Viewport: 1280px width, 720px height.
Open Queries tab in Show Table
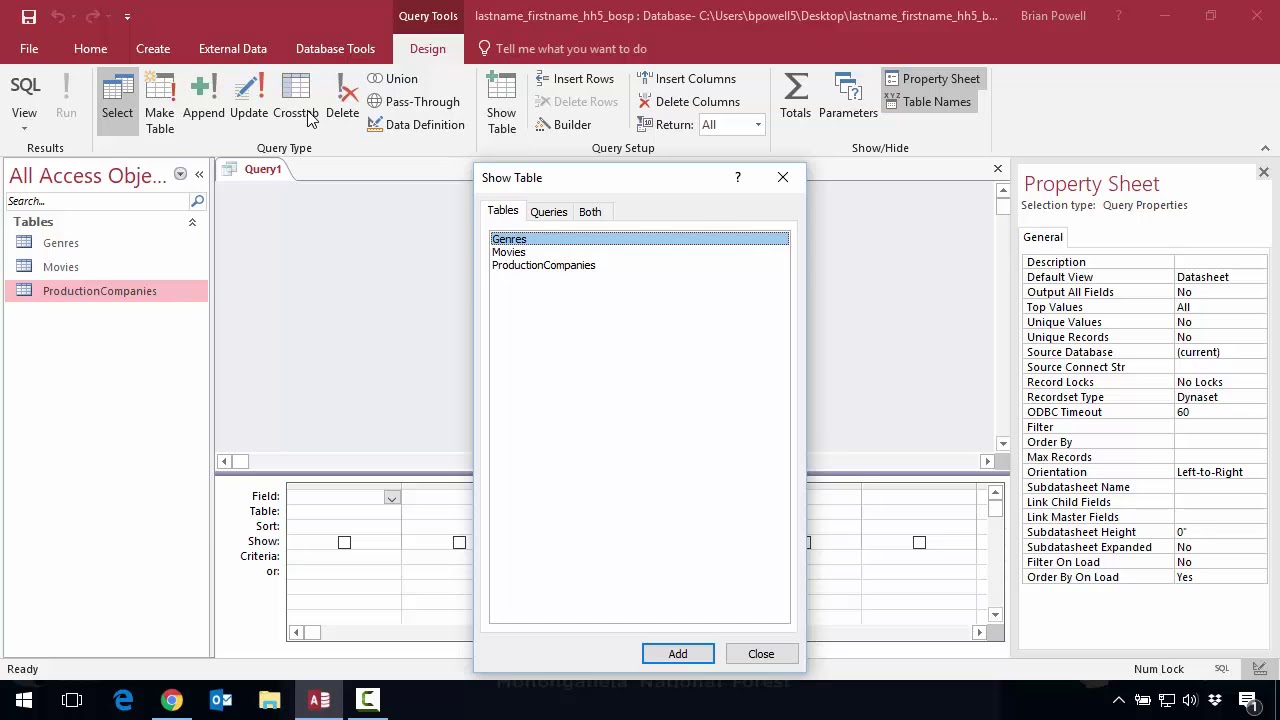point(548,212)
